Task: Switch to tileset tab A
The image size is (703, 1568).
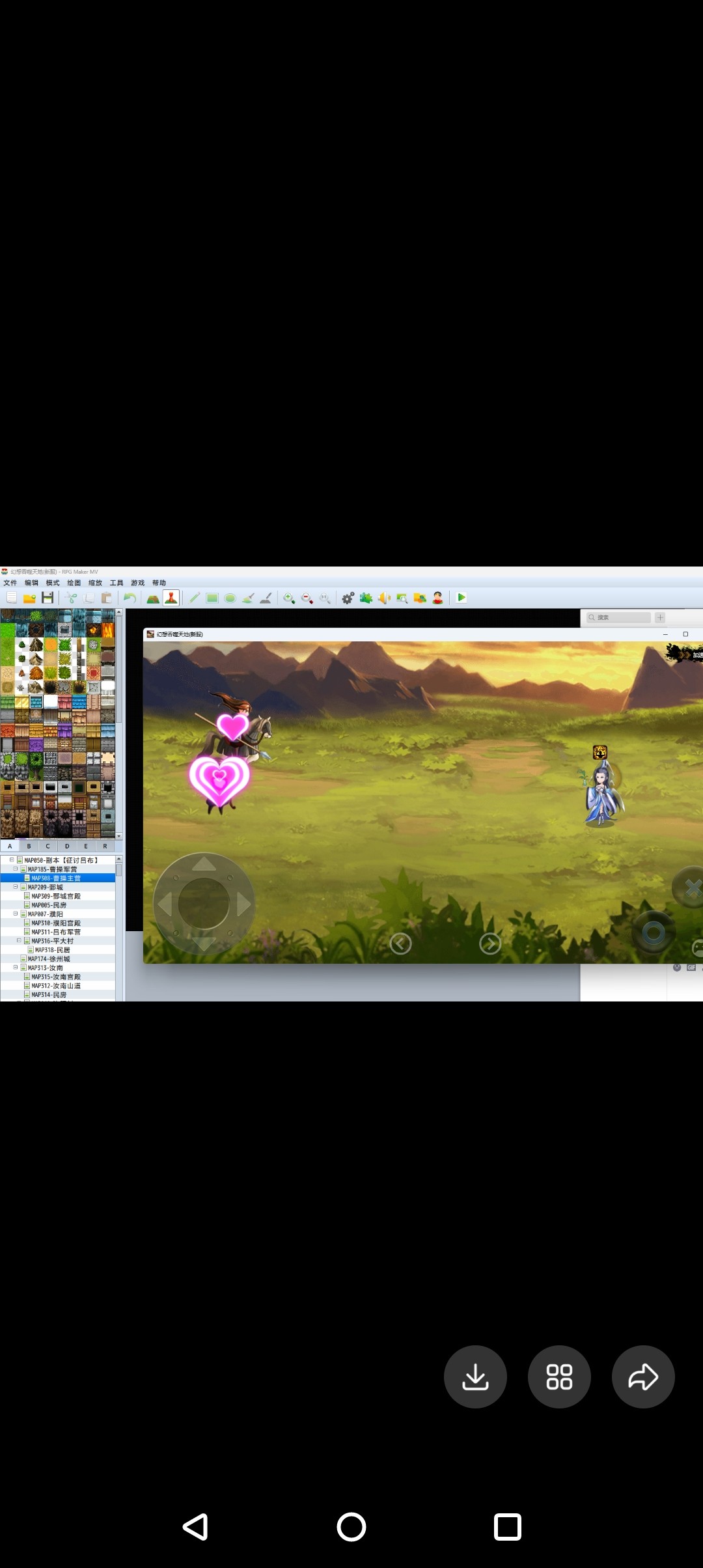Action: pos(10,846)
